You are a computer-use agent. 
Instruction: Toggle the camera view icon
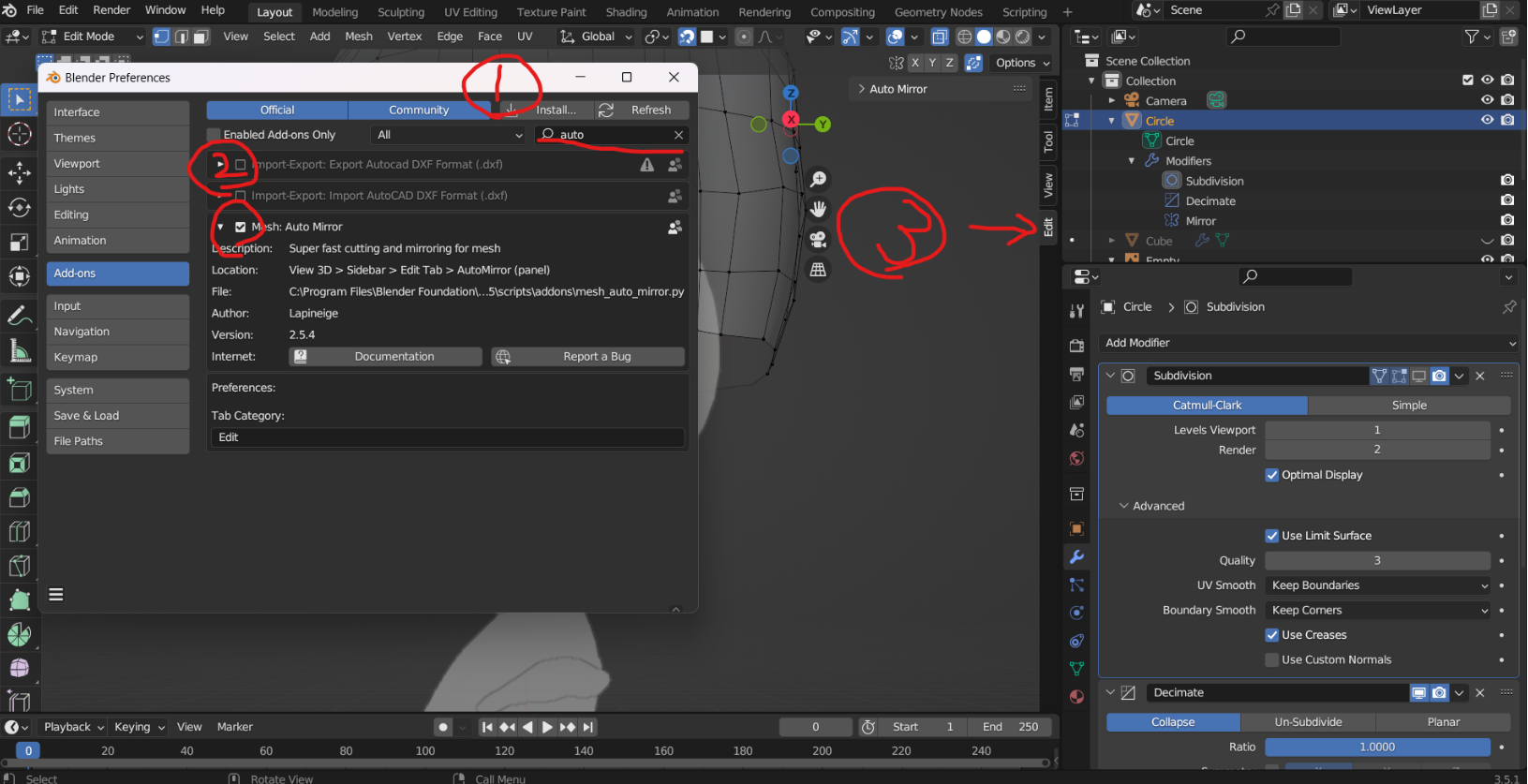pos(819,239)
